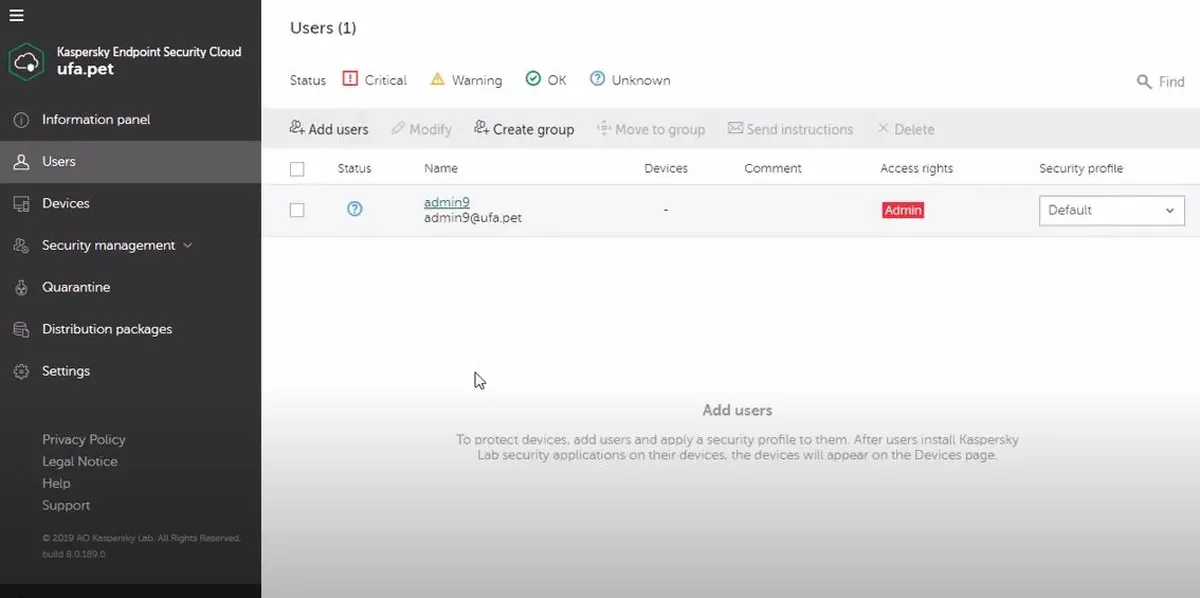The image size is (1200, 598).
Task: Click the Access rights column header
Action: [x=917, y=169]
